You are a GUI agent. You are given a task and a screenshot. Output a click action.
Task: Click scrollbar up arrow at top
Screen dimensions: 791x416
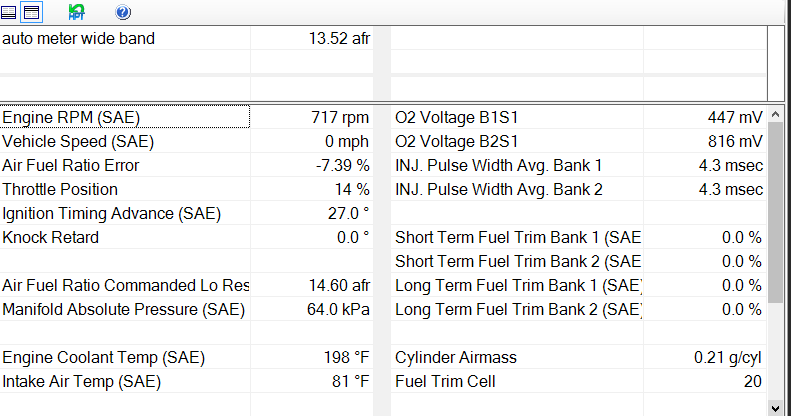[775, 113]
